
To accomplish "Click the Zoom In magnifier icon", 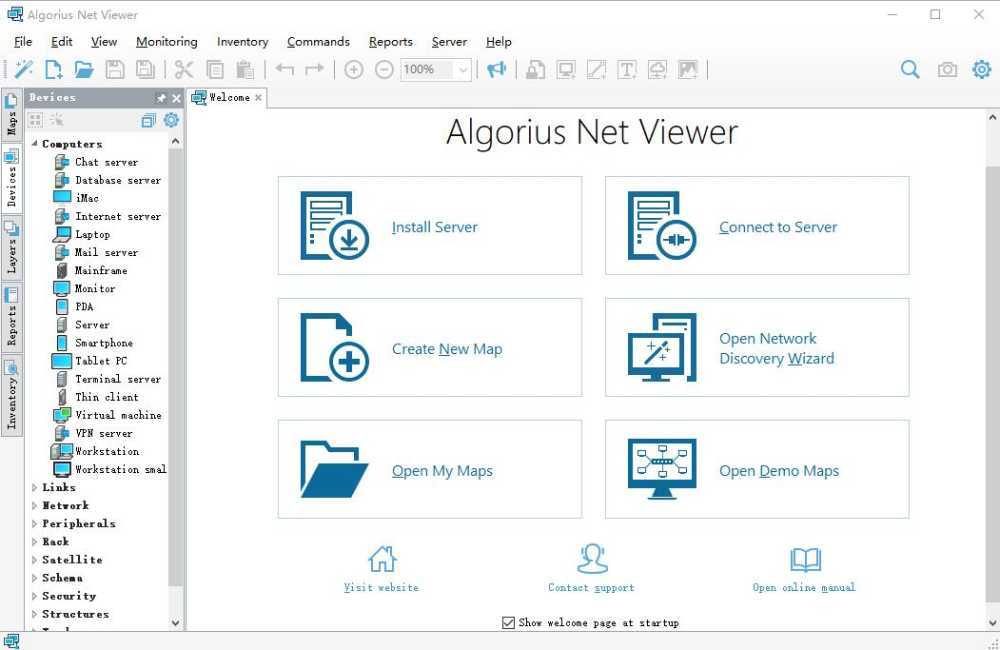I will [354, 70].
